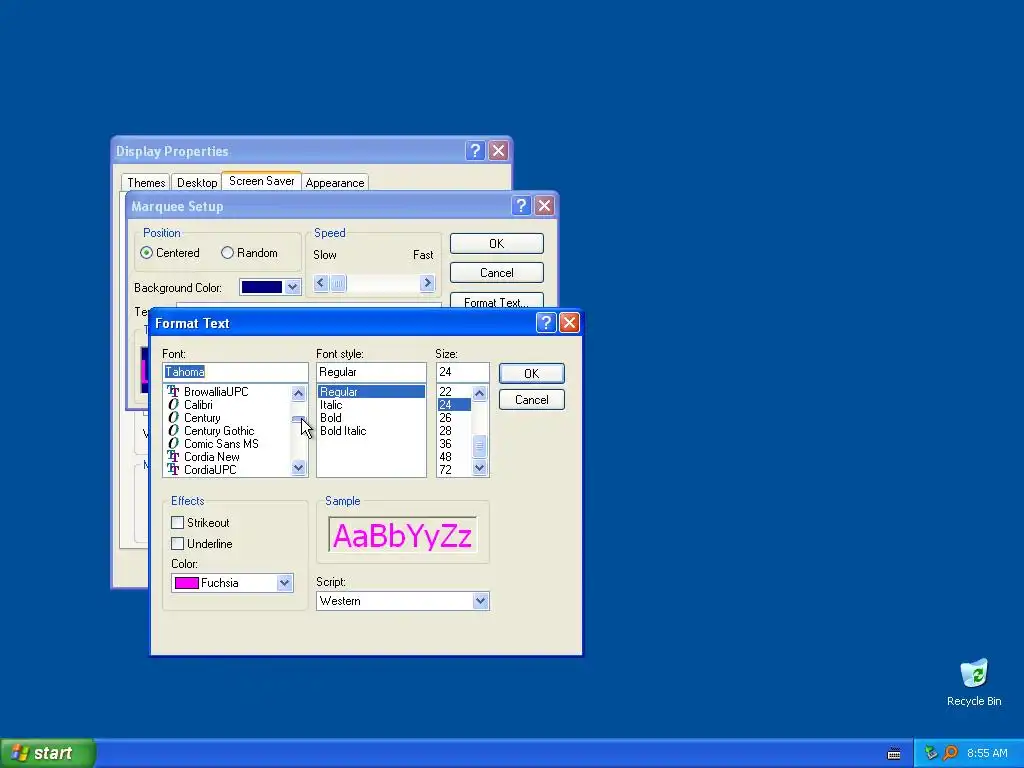Click the speed slider left arrow
1024x768 pixels.
pos(320,283)
